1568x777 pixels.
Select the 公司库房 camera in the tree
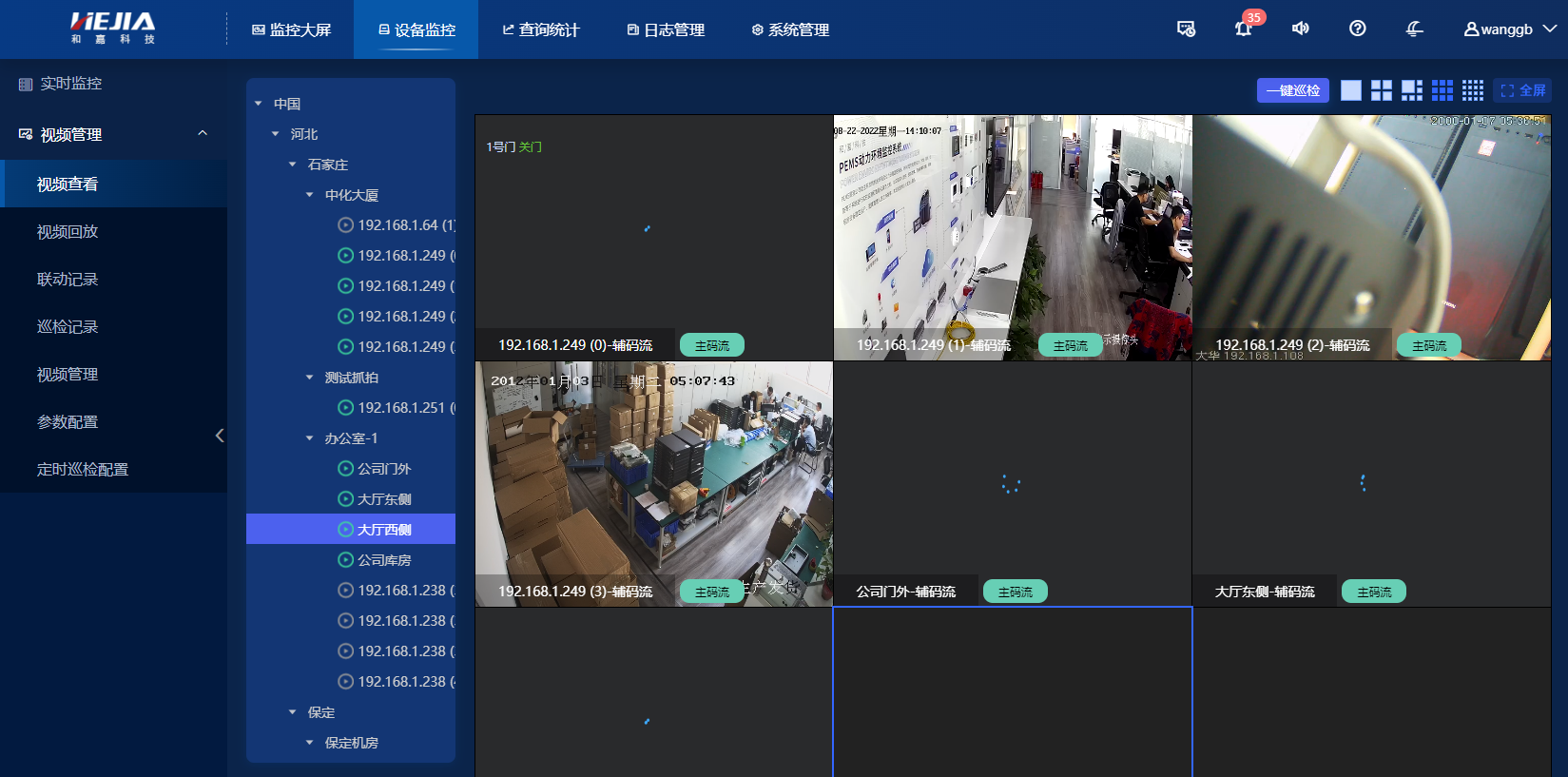pyautogui.click(x=384, y=560)
